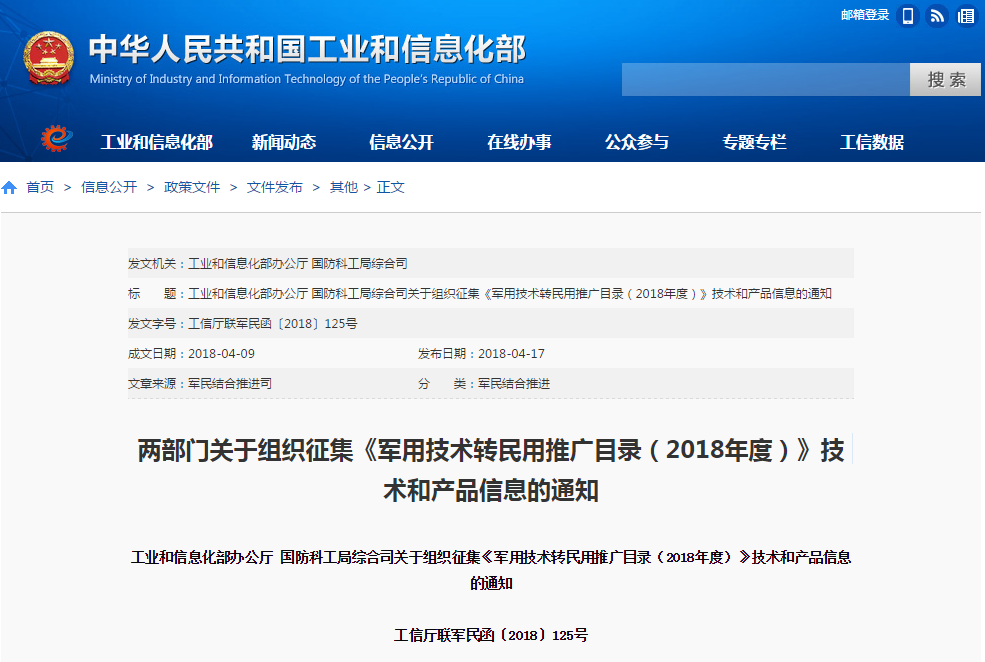Open the site map icon in header

[x=966, y=16]
